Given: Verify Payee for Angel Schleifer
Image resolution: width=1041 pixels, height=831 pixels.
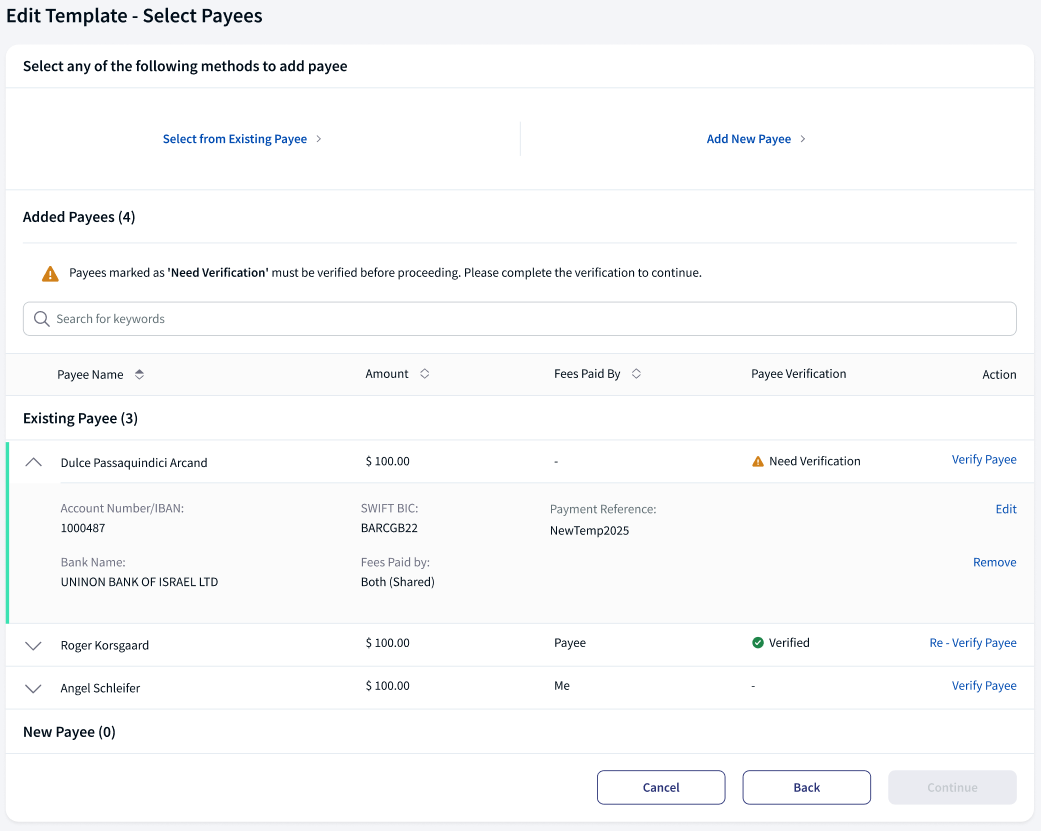Looking at the screenshot, I should pos(984,686).
